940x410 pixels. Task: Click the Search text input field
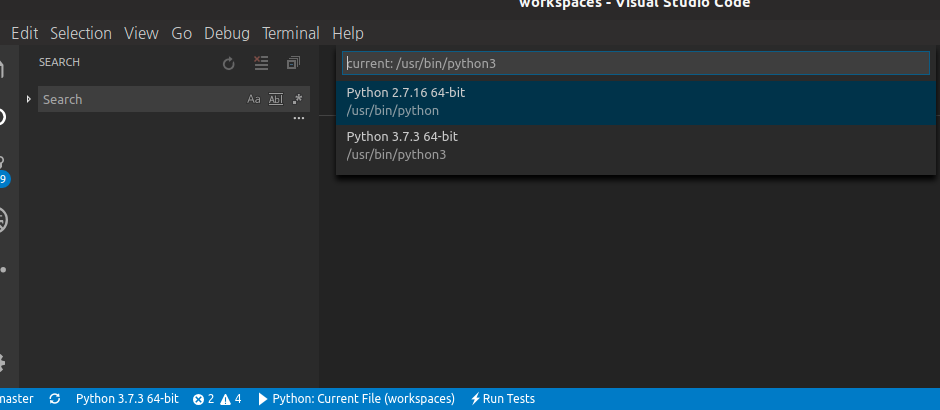point(140,99)
